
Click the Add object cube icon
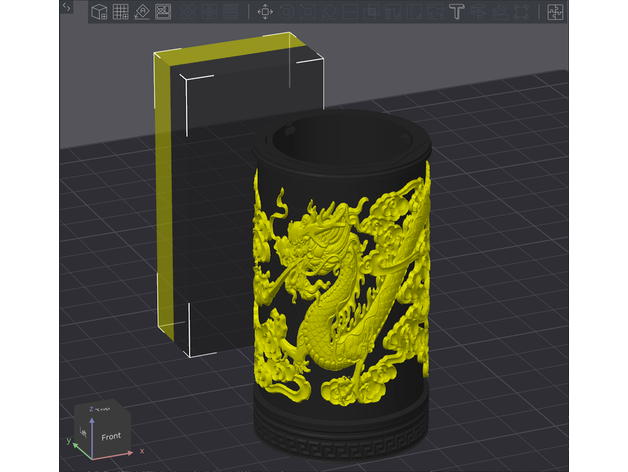click(99, 12)
